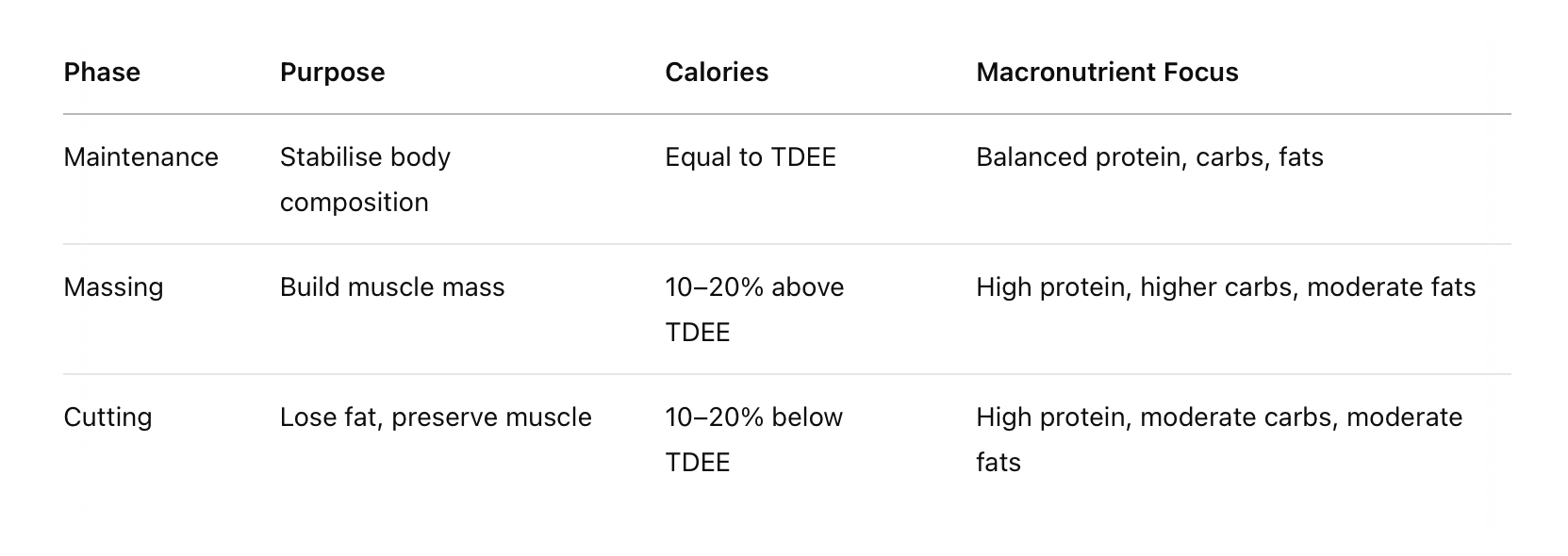The image size is (1568, 556).
Task: Click the Phase column header
Action: point(102,73)
